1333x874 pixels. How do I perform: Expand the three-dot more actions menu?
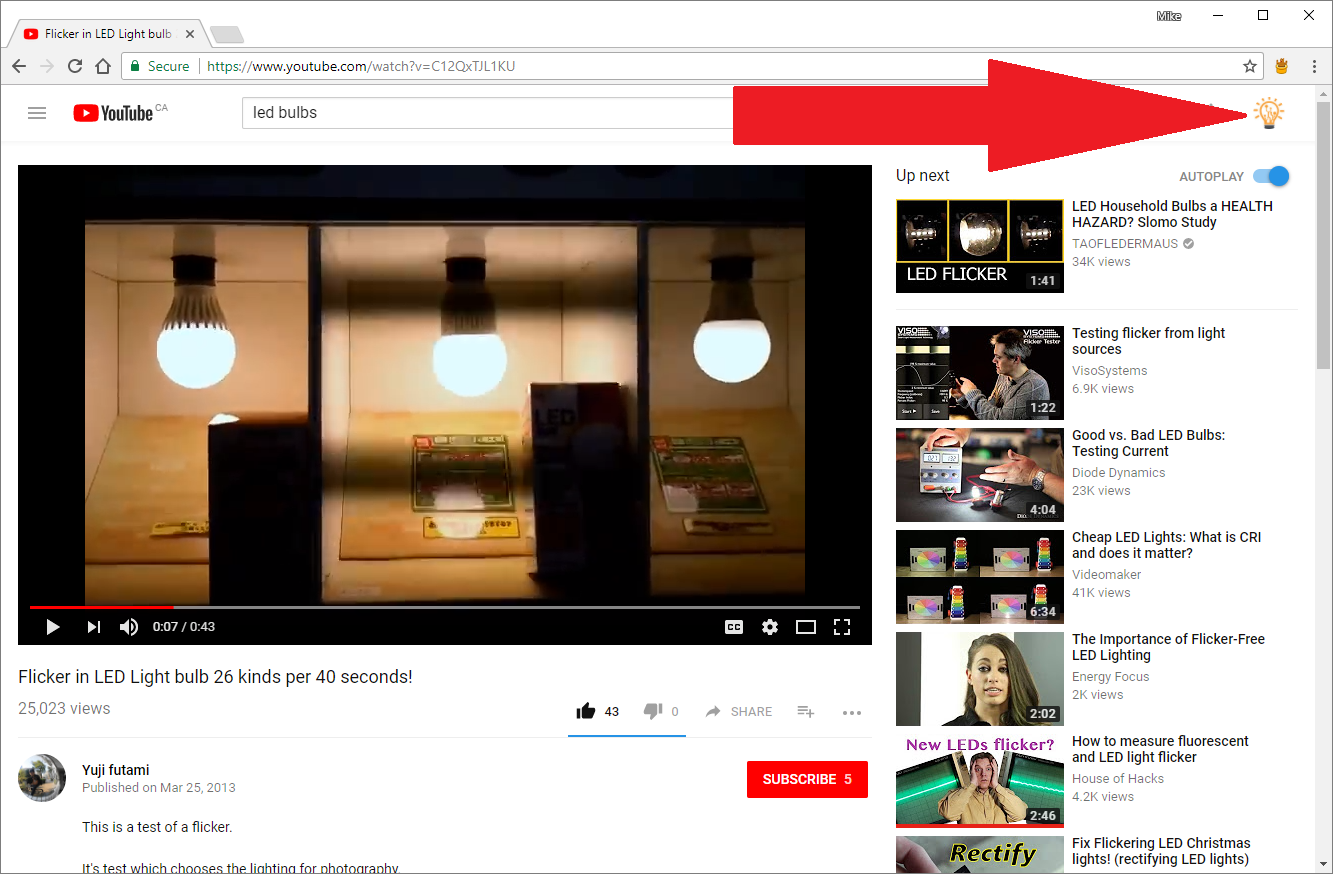[851, 712]
